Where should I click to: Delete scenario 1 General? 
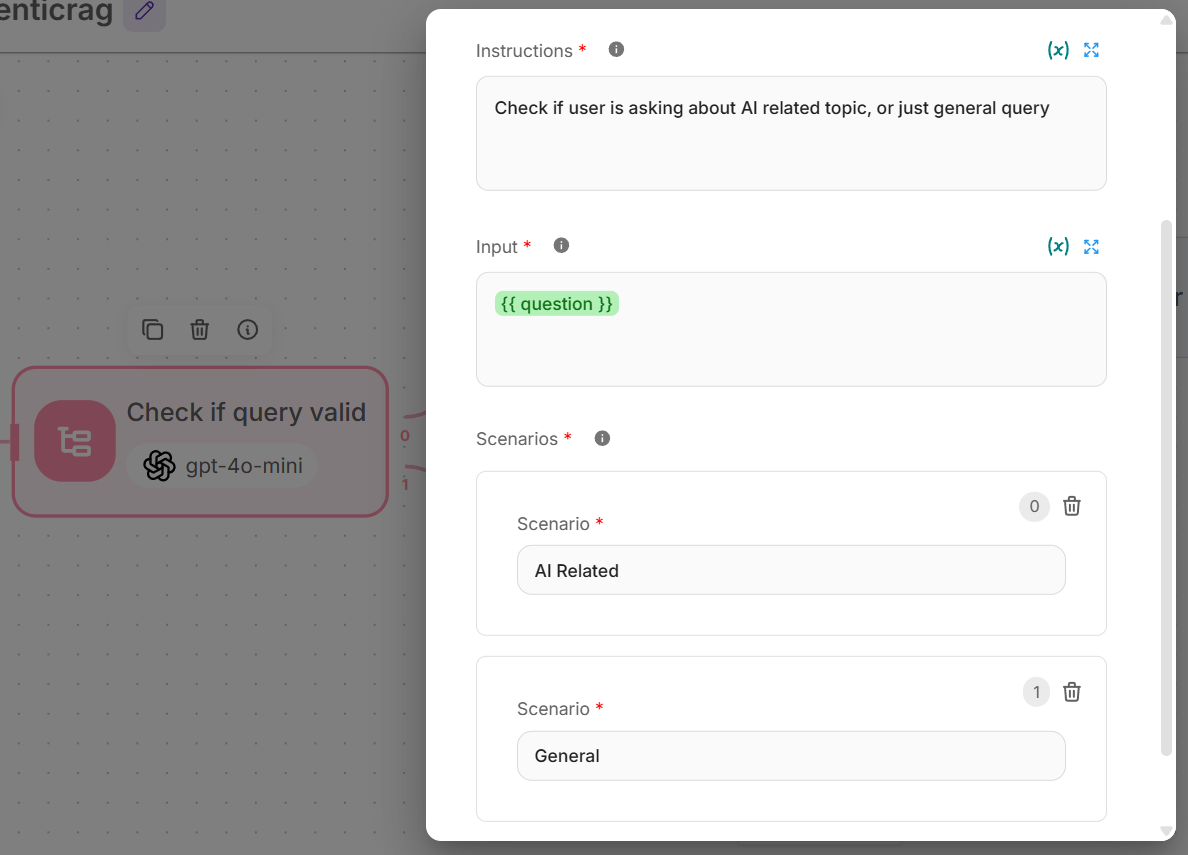[x=1072, y=692]
